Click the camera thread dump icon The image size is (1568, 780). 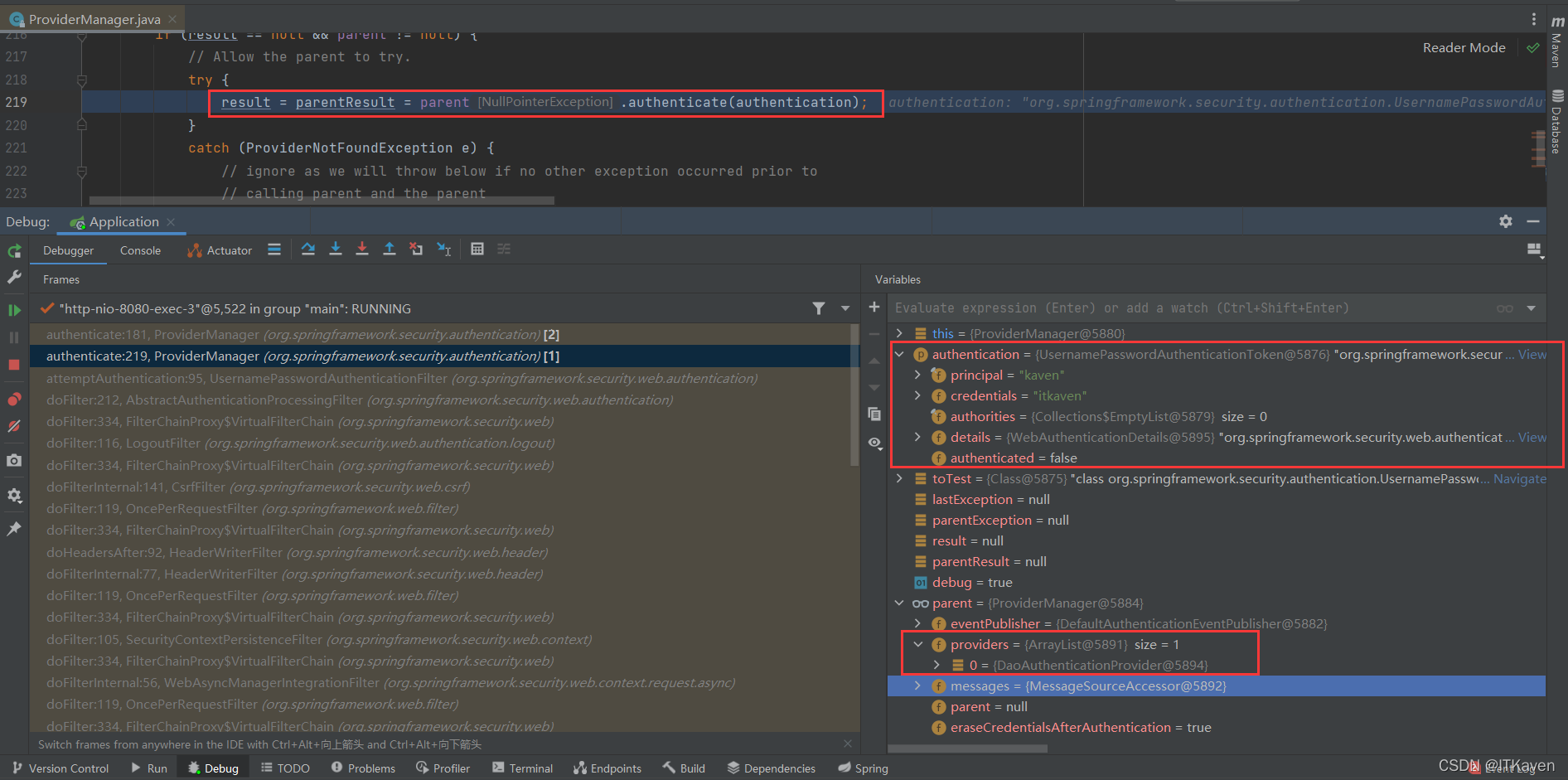pyautogui.click(x=14, y=460)
